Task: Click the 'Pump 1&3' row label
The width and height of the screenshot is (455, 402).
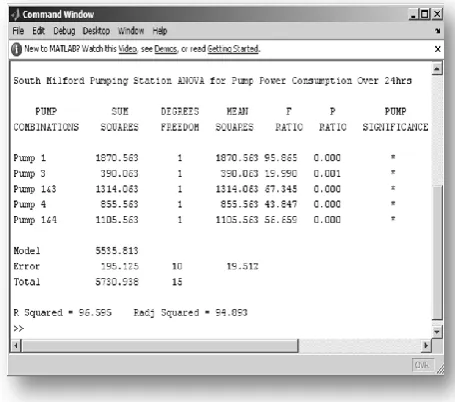Action: click(35, 189)
